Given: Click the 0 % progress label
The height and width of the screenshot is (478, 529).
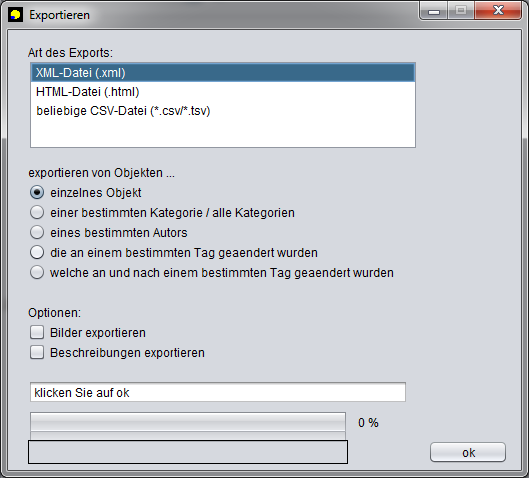Looking at the screenshot, I should [x=368, y=423].
